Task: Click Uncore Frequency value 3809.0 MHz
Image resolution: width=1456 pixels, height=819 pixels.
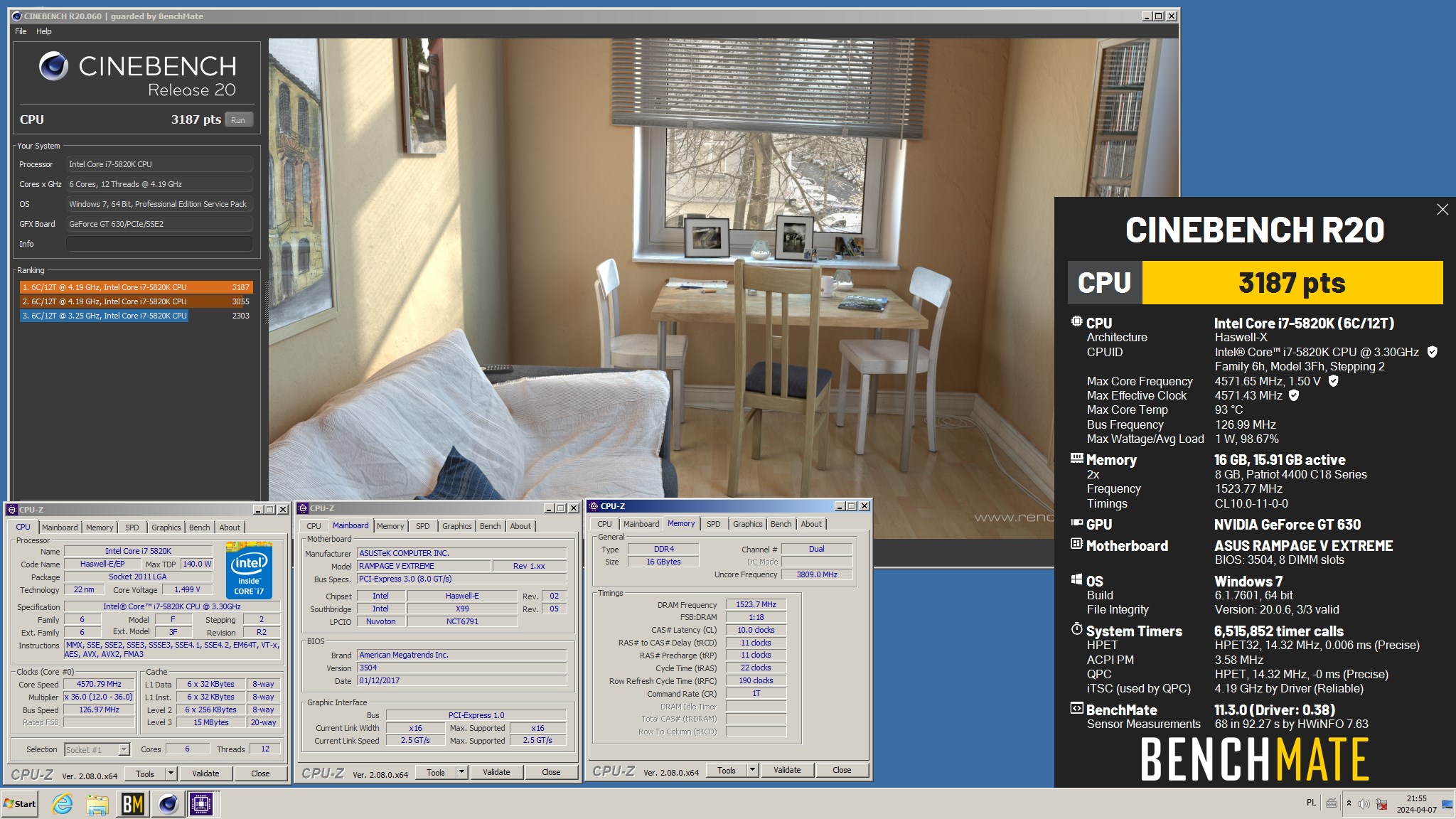Action: tap(817, 574)
